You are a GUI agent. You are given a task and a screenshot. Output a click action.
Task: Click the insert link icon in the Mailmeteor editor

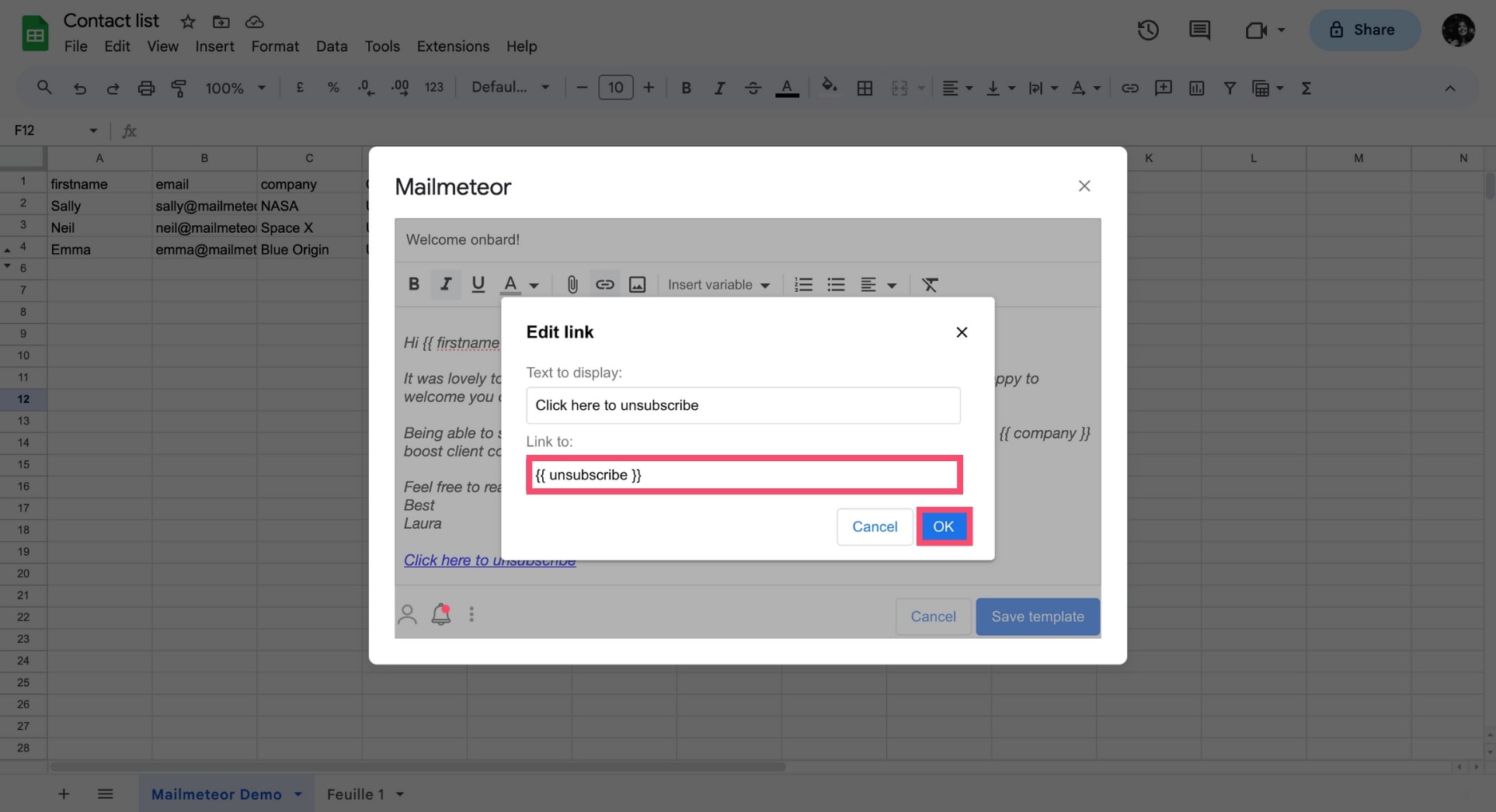tap(605, 284)
